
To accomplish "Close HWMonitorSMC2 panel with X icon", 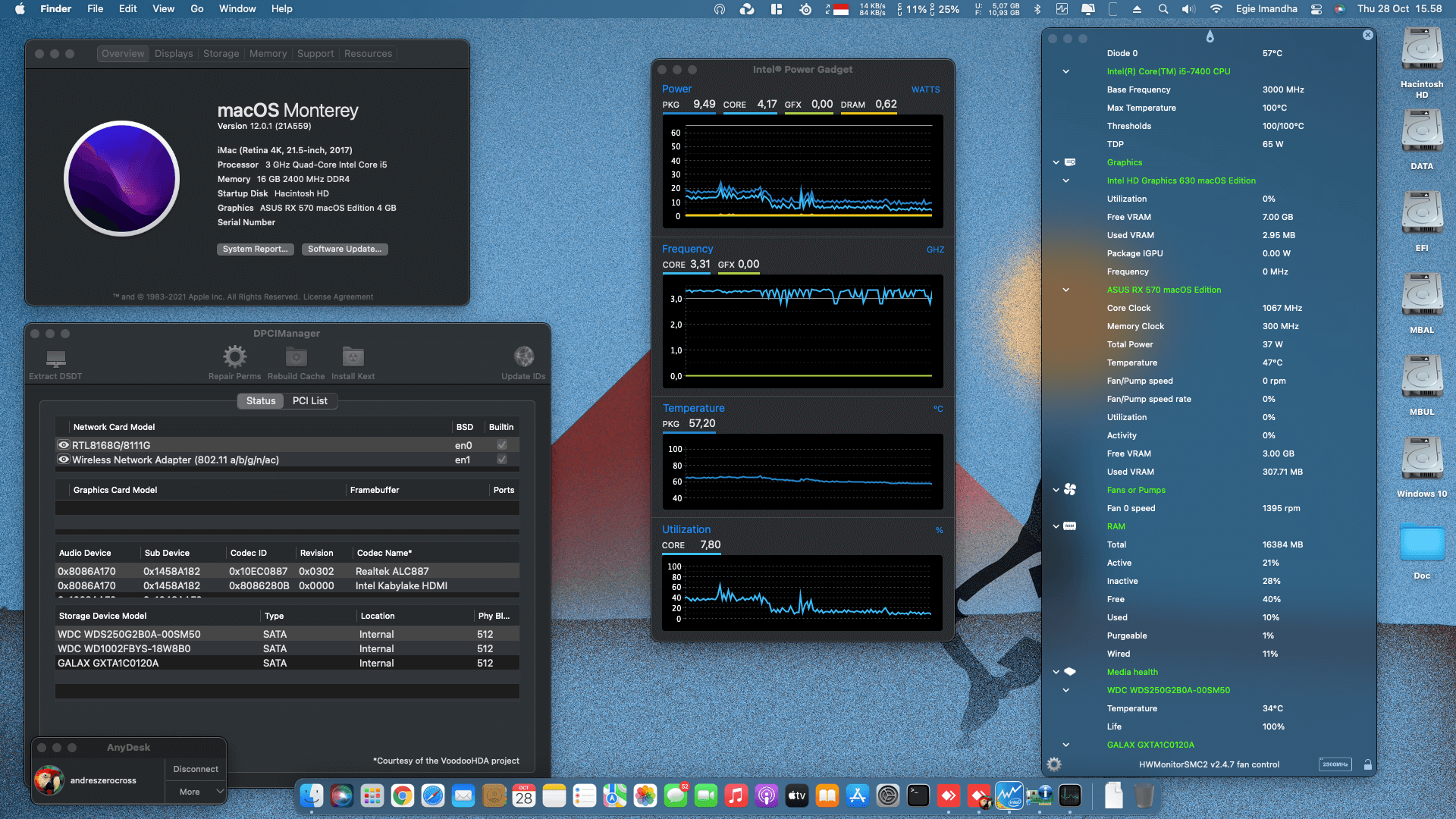I will 1367,35.
